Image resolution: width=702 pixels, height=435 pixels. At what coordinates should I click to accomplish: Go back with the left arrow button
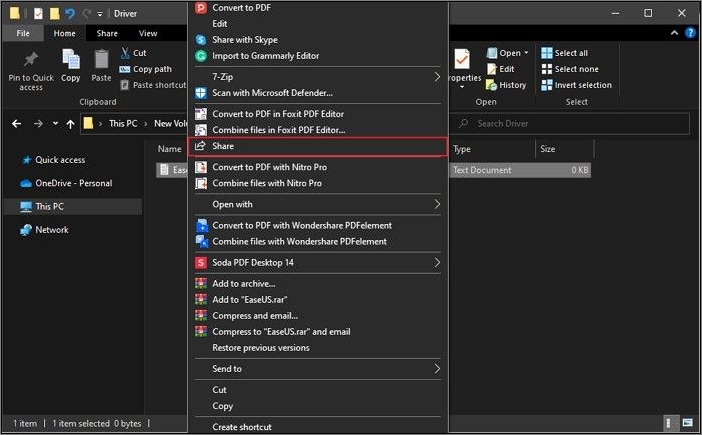(17, 124)
